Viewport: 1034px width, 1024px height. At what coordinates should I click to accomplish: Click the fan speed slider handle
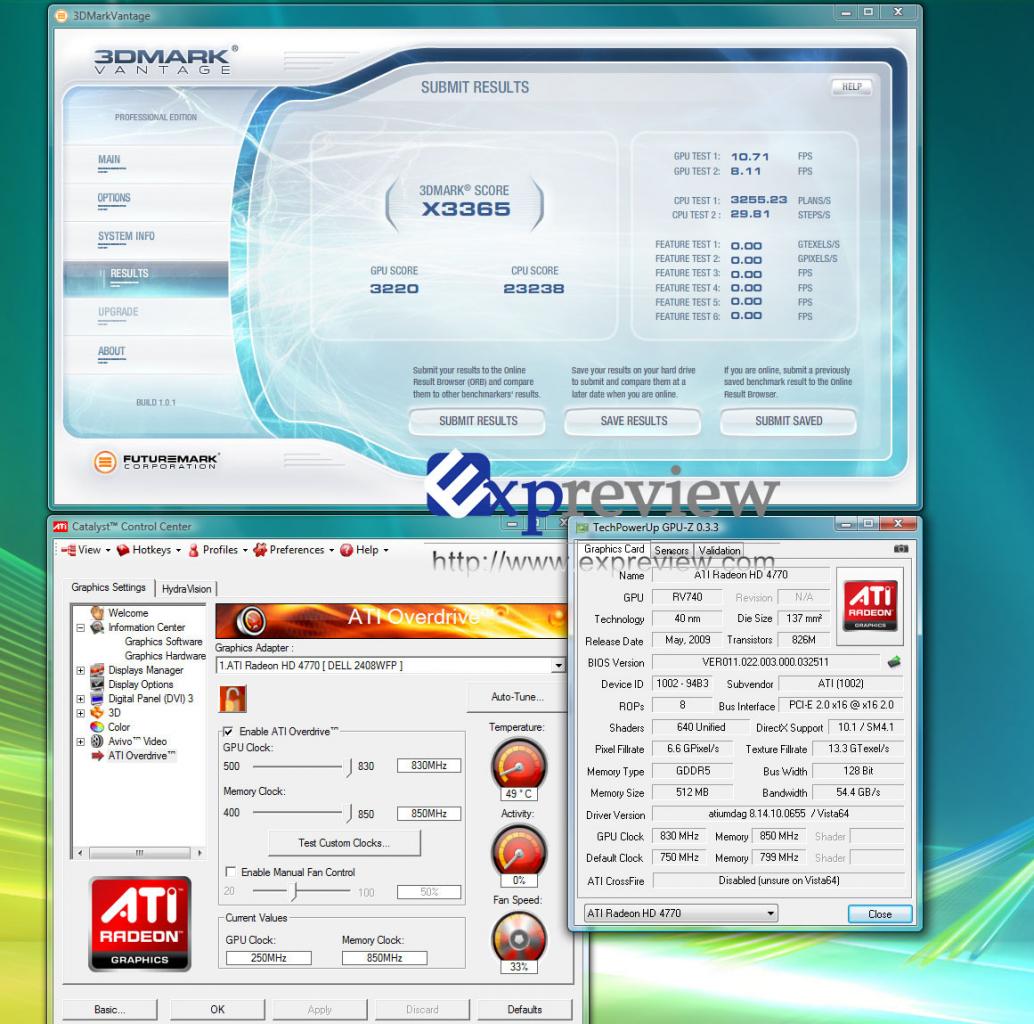pos(295,892)
